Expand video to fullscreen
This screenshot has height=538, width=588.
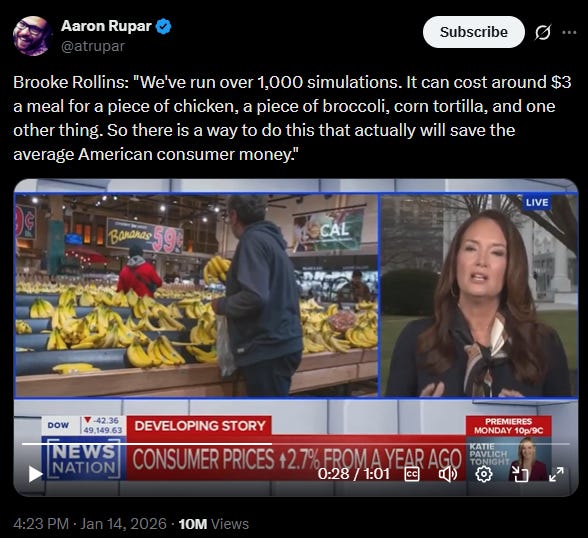(x=556, y=475)
